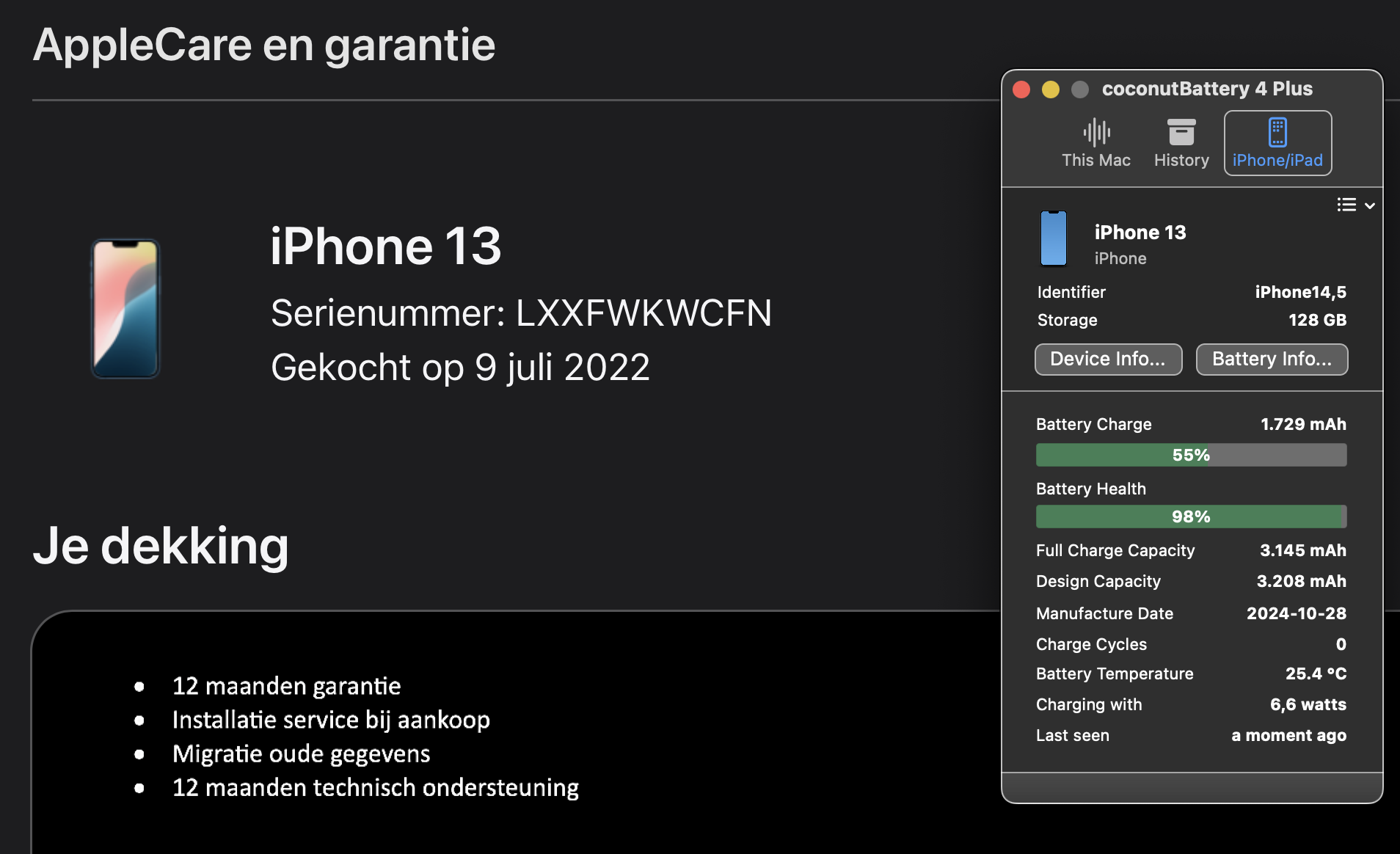Click Manufacture Date value 2024-10-28

coord(1296,613)
